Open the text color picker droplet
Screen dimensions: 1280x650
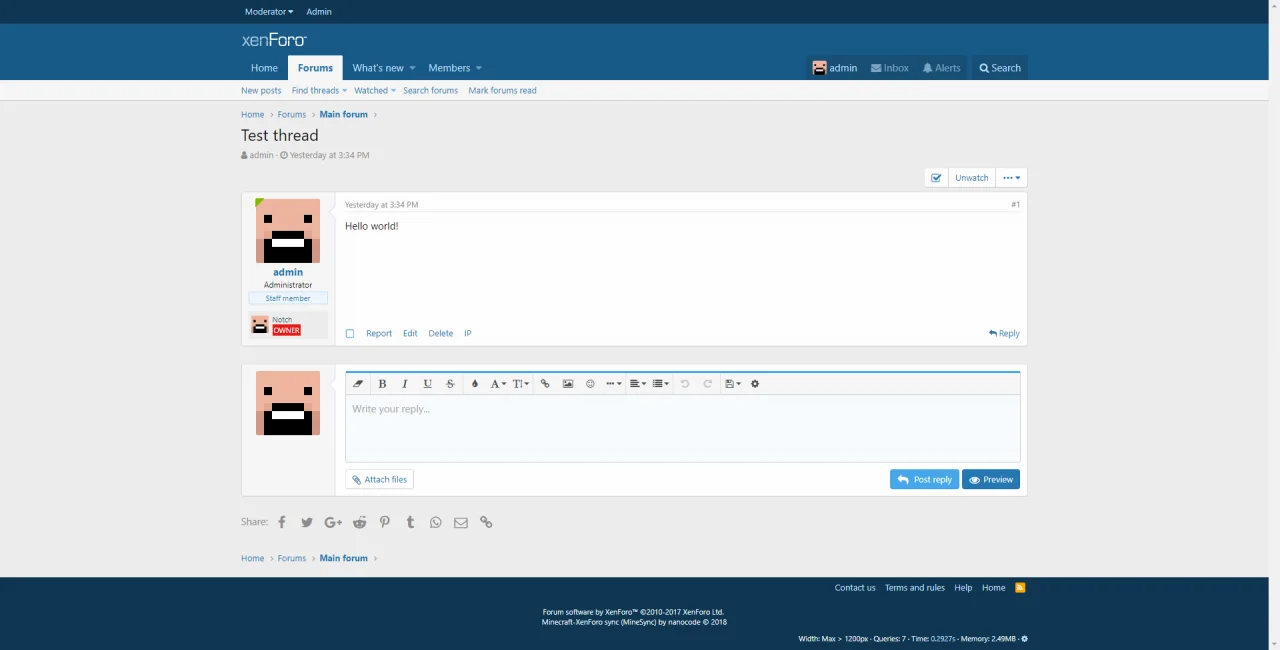[475, 384]
